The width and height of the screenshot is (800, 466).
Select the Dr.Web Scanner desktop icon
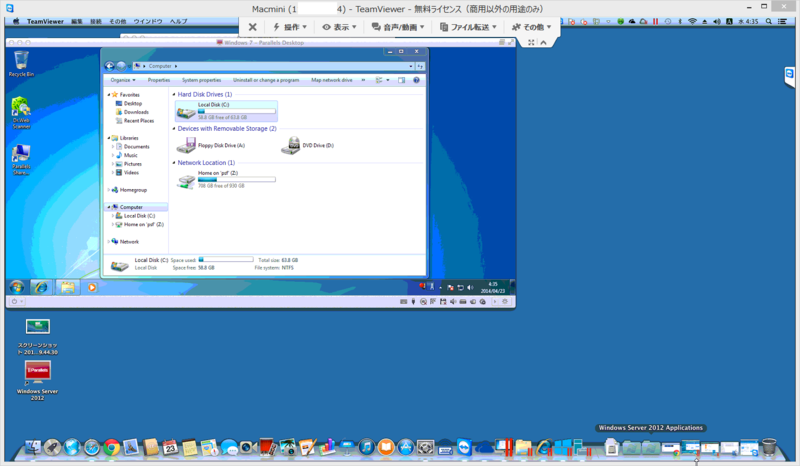[21, 113]
